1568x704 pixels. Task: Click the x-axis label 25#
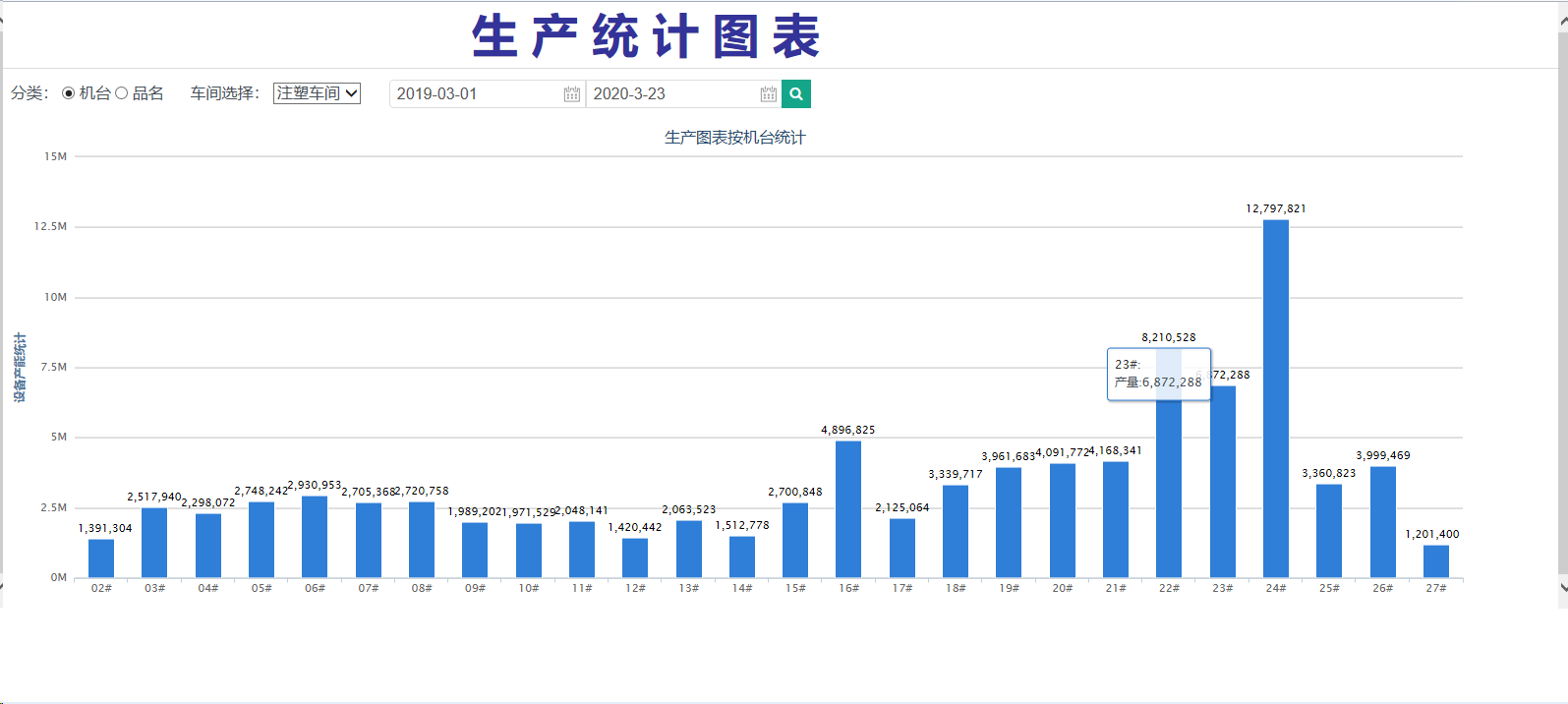[1329, 588]
